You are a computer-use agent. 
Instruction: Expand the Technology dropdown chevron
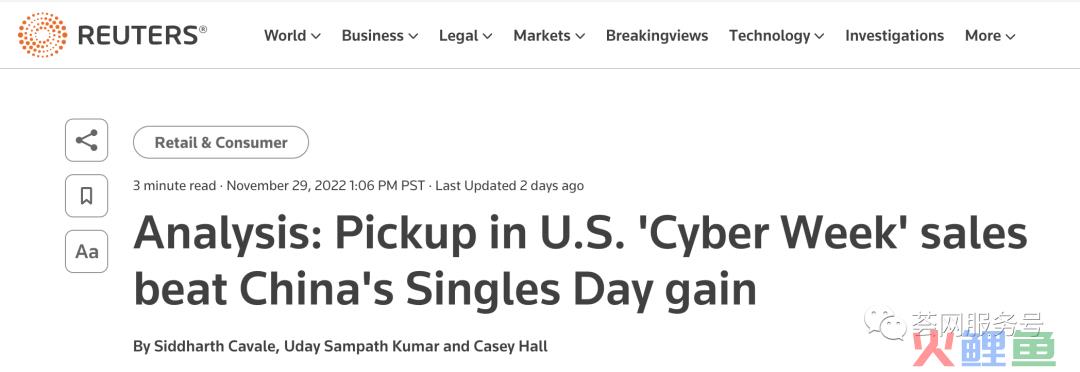pyautogui.click(x=819, y=37)
